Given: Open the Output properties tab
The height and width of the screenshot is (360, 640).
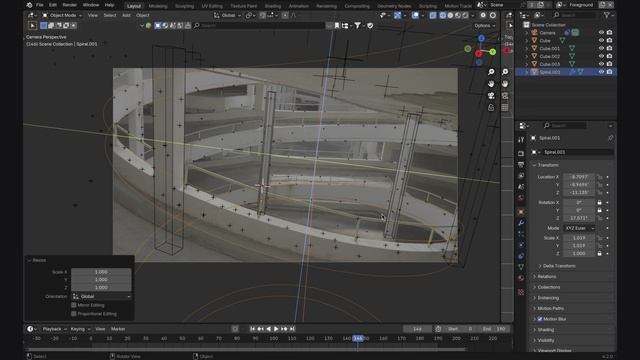Looking at the screenshot, I should [x=521, y=164].
